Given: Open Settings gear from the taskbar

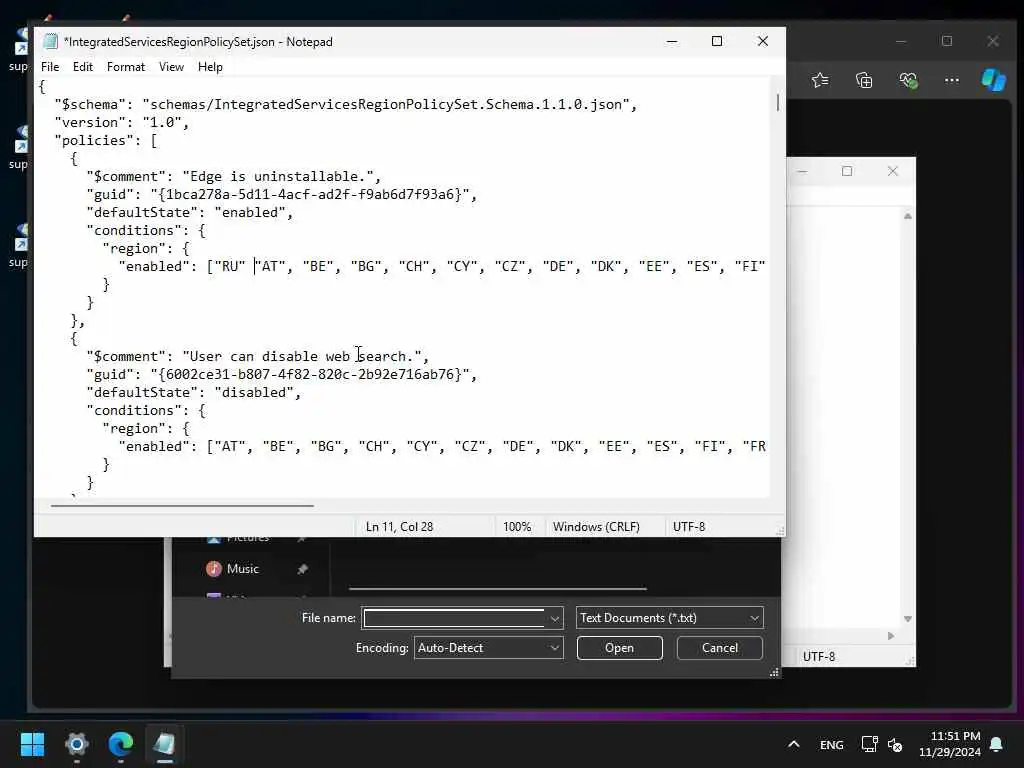Looking at the screenshot, I should [x=76, y=744].
